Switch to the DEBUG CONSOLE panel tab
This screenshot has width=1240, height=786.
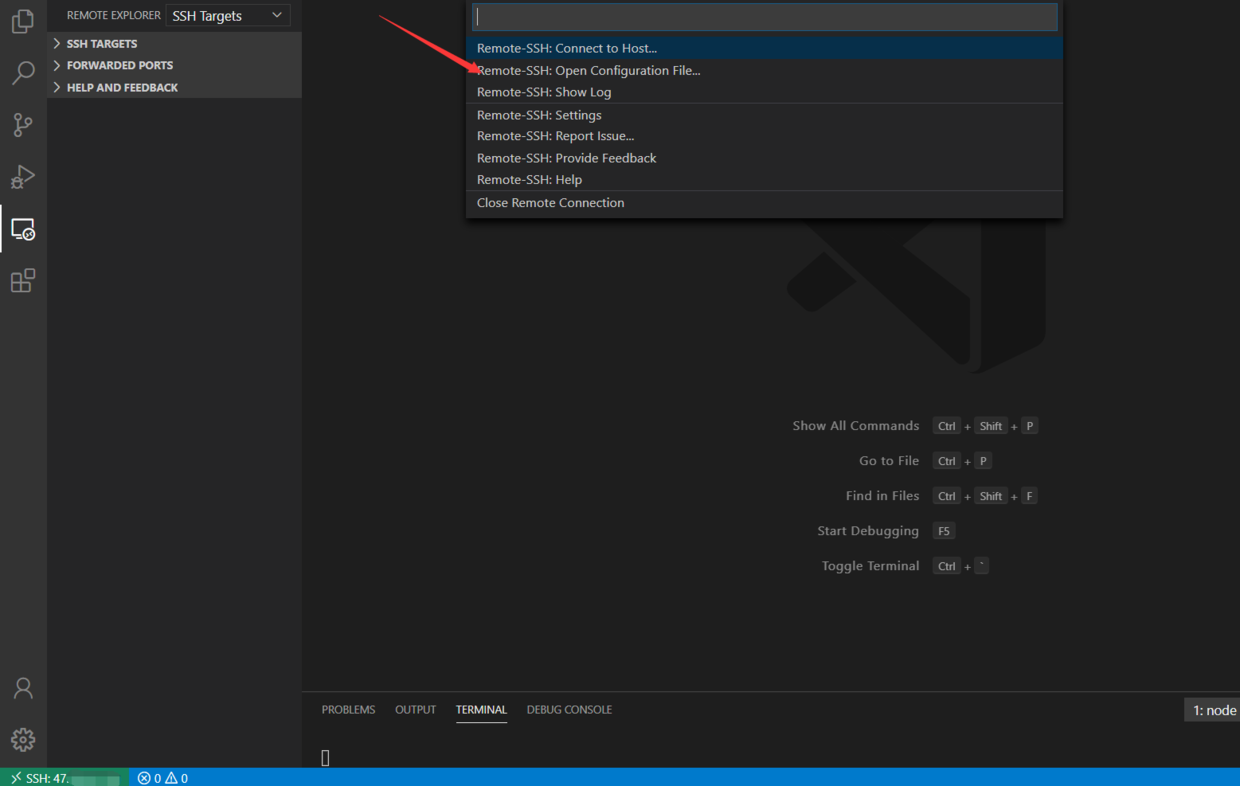(x=569, y=710)
